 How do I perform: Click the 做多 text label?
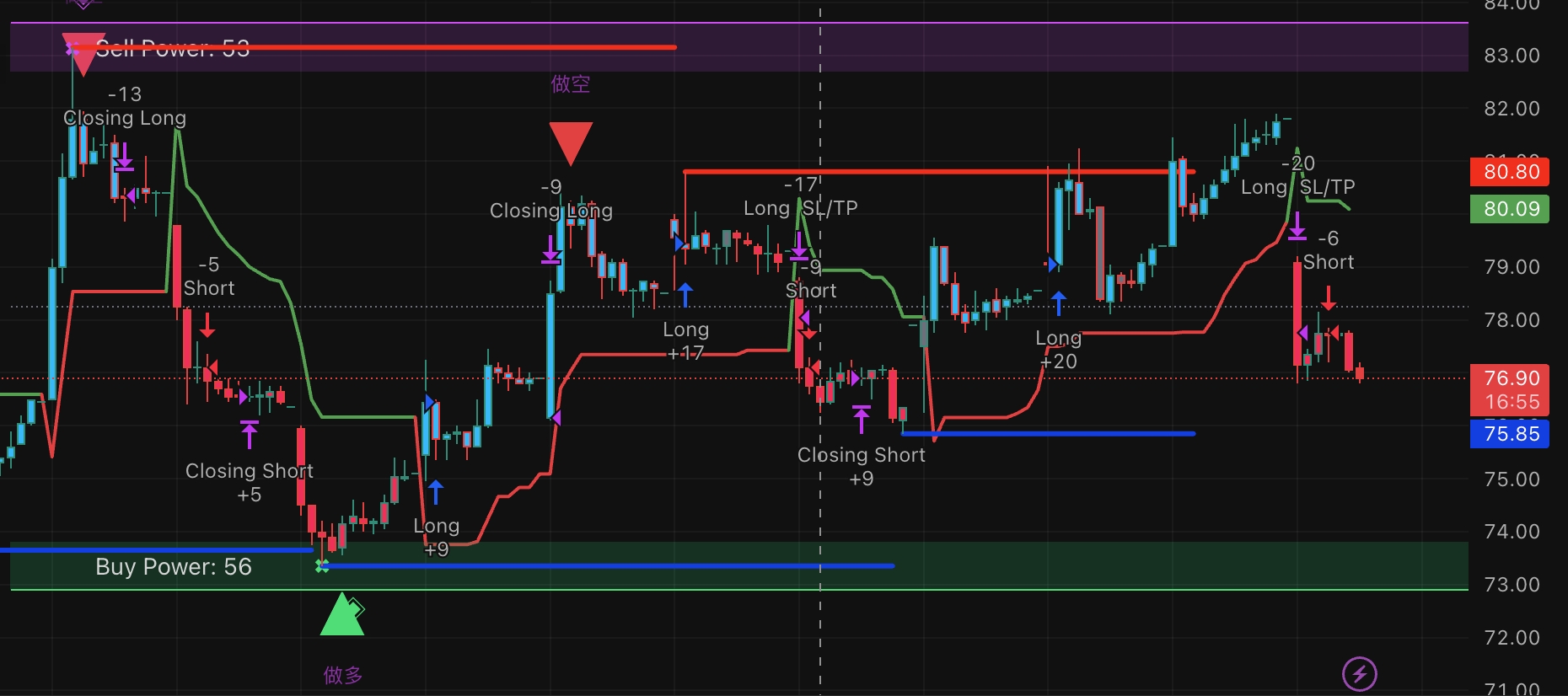pos(343,675)
